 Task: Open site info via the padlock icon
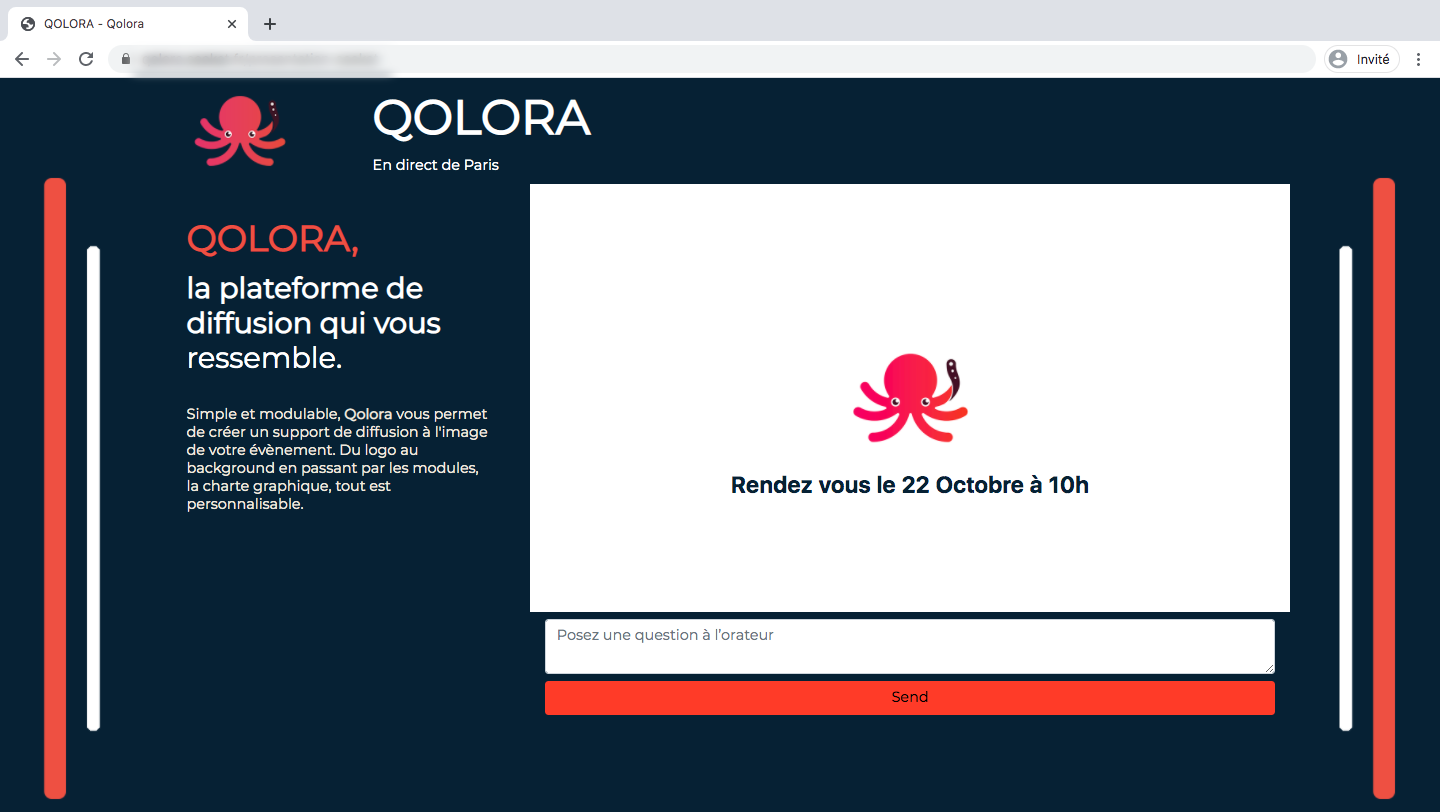[126, 59]
